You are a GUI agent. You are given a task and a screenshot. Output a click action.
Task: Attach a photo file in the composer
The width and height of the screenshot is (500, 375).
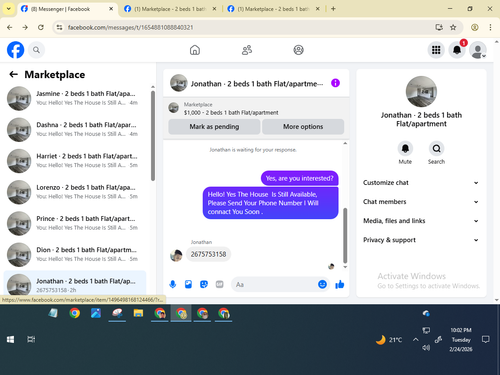pos(188,284)
